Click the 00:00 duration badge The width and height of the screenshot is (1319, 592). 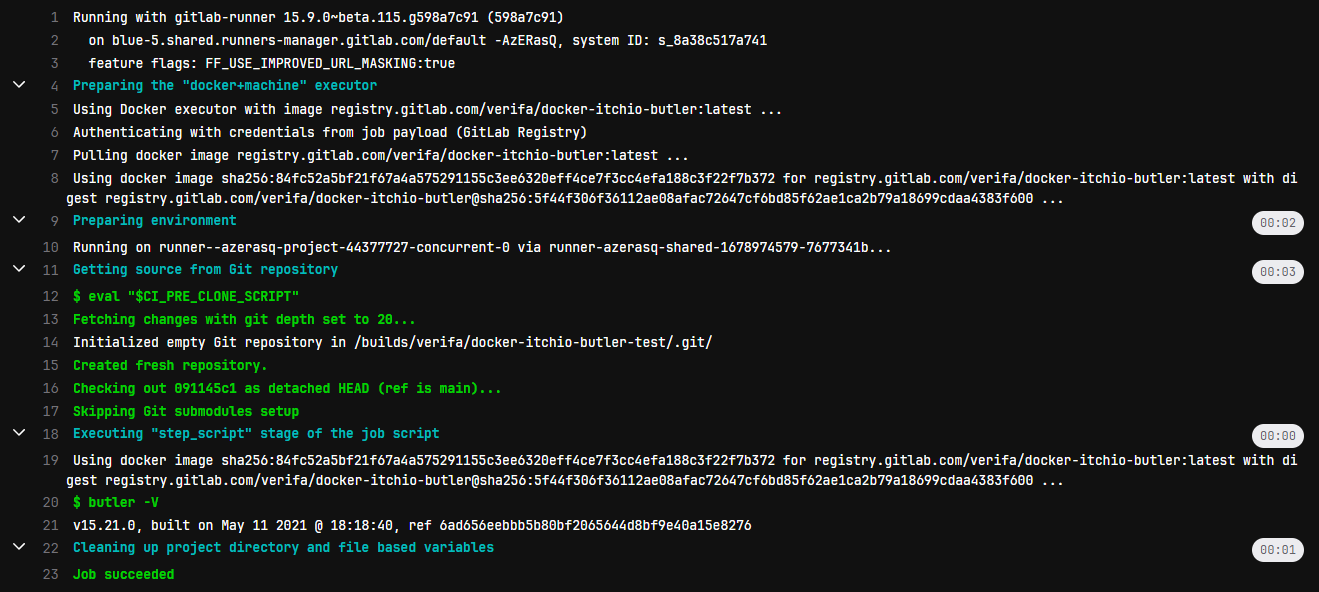pos(1277,435)
